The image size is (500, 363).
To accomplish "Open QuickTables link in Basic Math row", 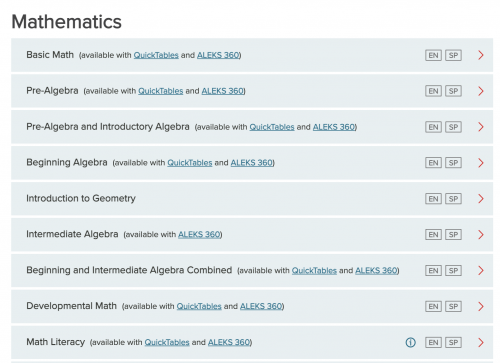I will tap(156, 55).
